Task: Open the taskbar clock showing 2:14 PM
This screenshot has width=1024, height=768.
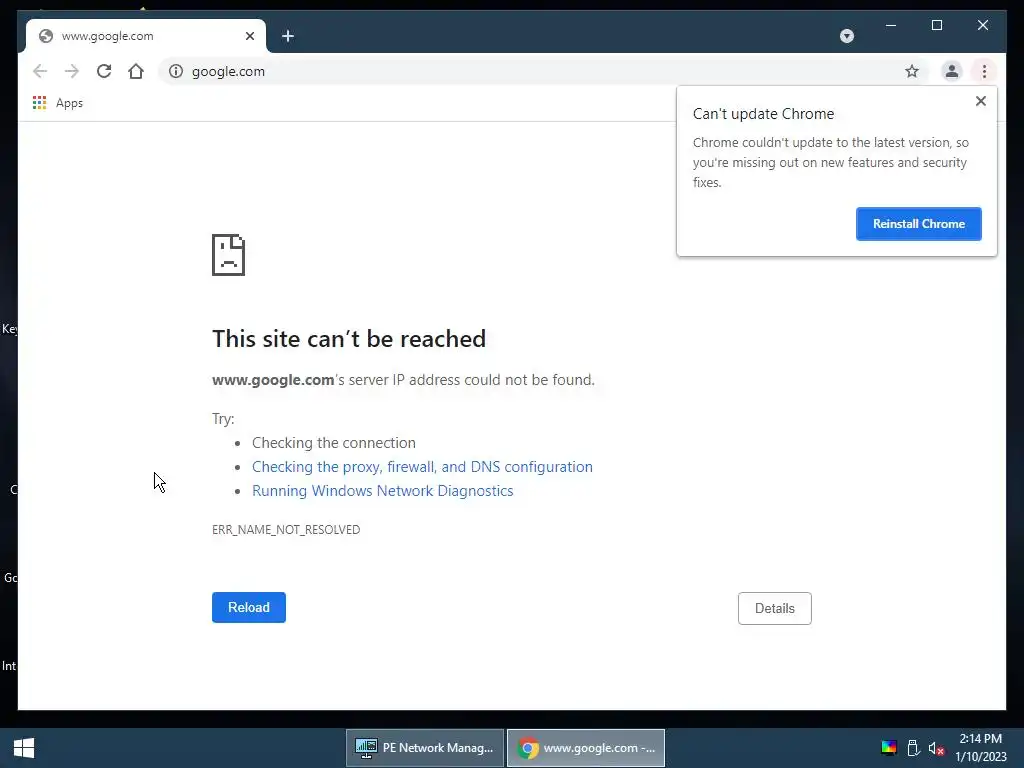Action: point(981,748)
